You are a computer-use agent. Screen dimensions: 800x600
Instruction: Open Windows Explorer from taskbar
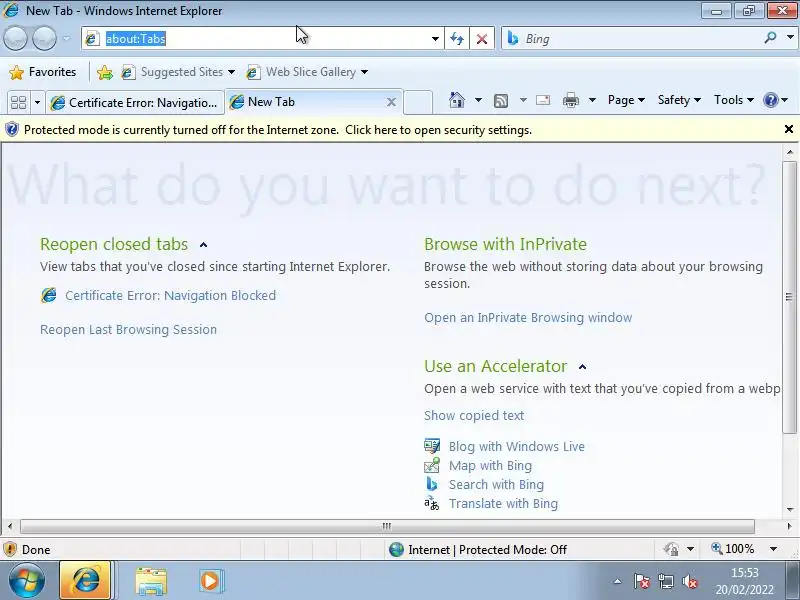click(151, 581)
